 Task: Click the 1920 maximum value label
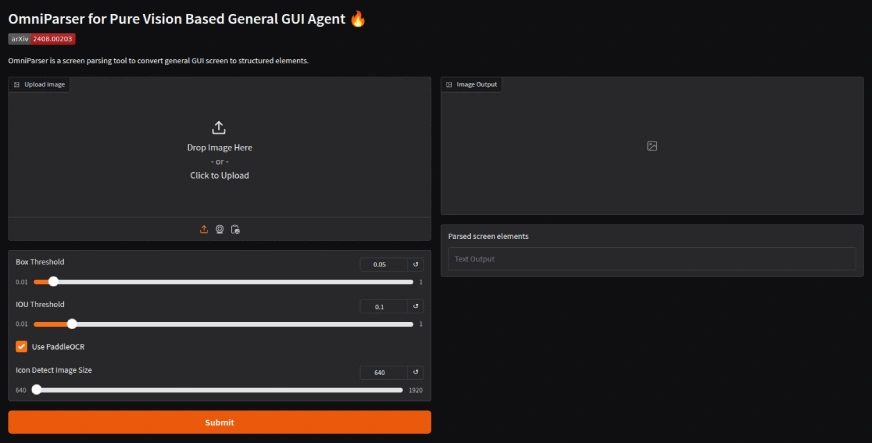click(x=415, y=390)
